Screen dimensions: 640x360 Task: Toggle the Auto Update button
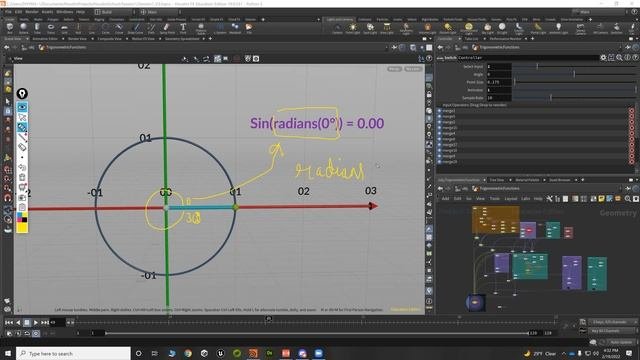click(621, 342)
